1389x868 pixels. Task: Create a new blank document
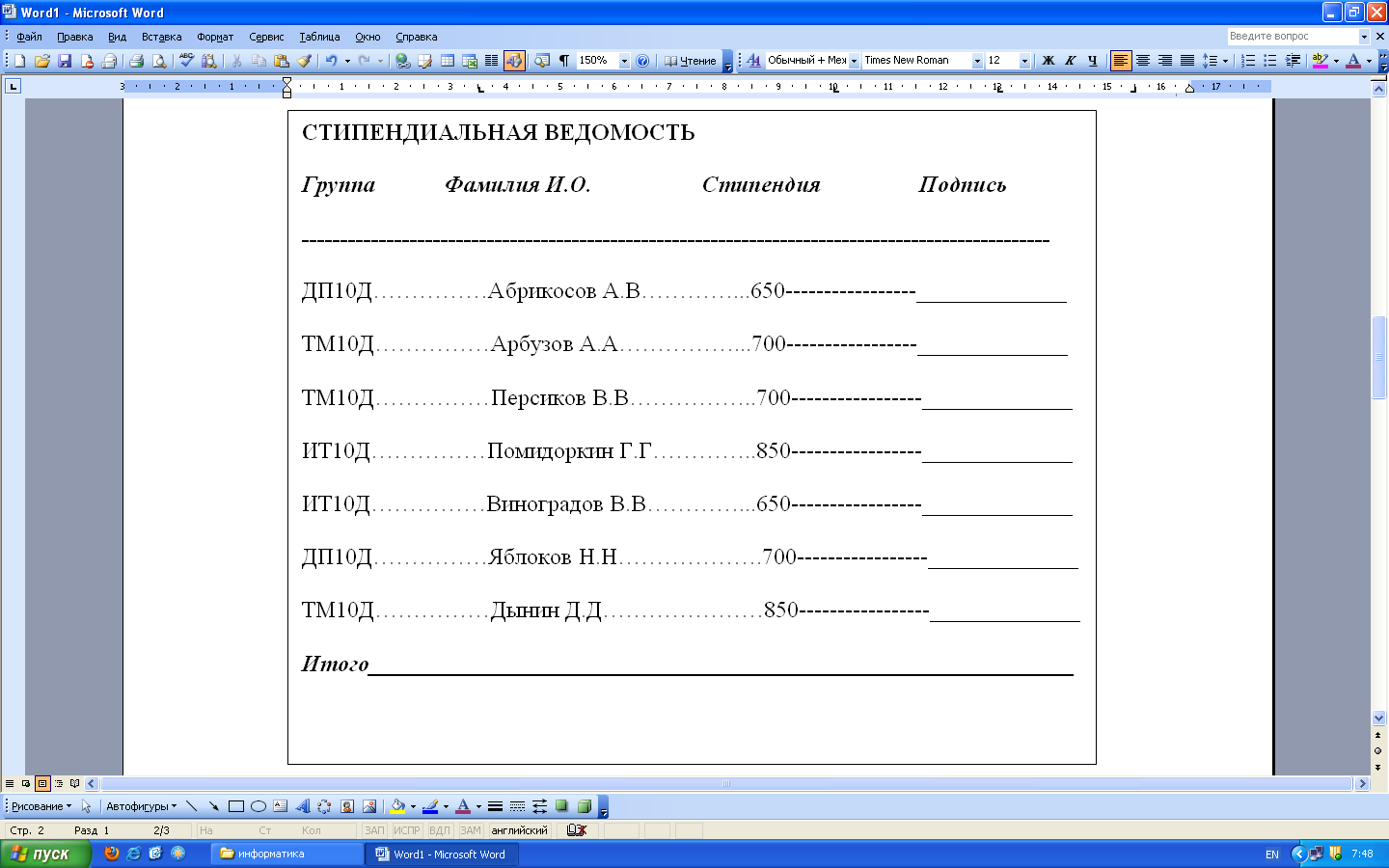(19, 61)
